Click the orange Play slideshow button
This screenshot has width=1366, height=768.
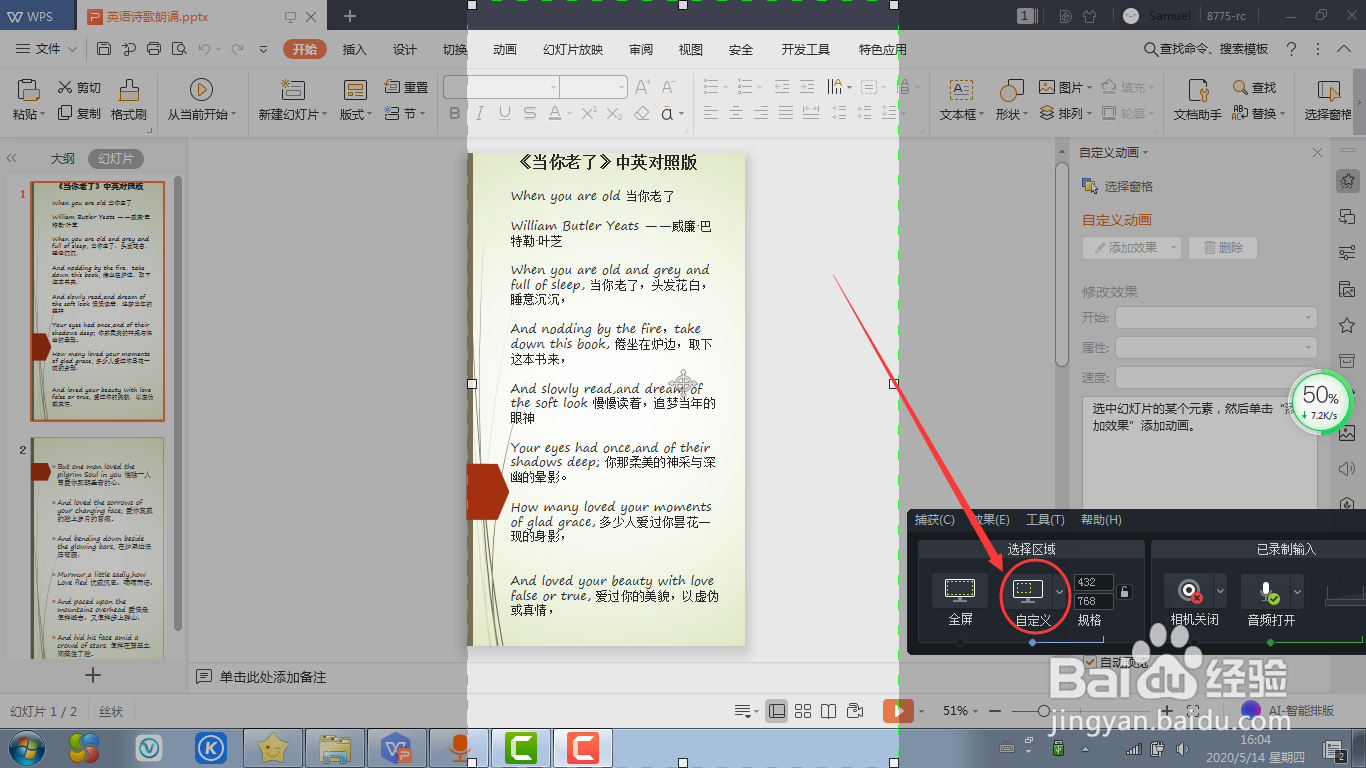(x=898, y=711)
